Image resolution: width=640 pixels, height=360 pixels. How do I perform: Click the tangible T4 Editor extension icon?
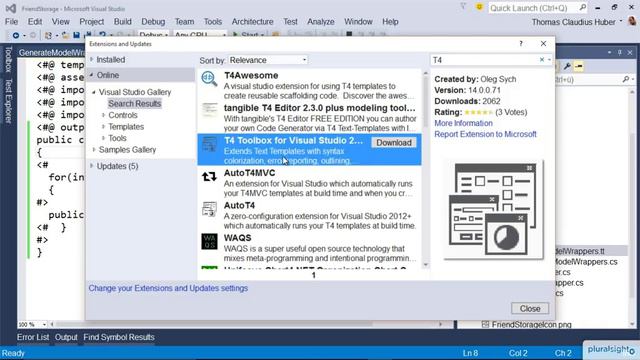tap(209, 111)
